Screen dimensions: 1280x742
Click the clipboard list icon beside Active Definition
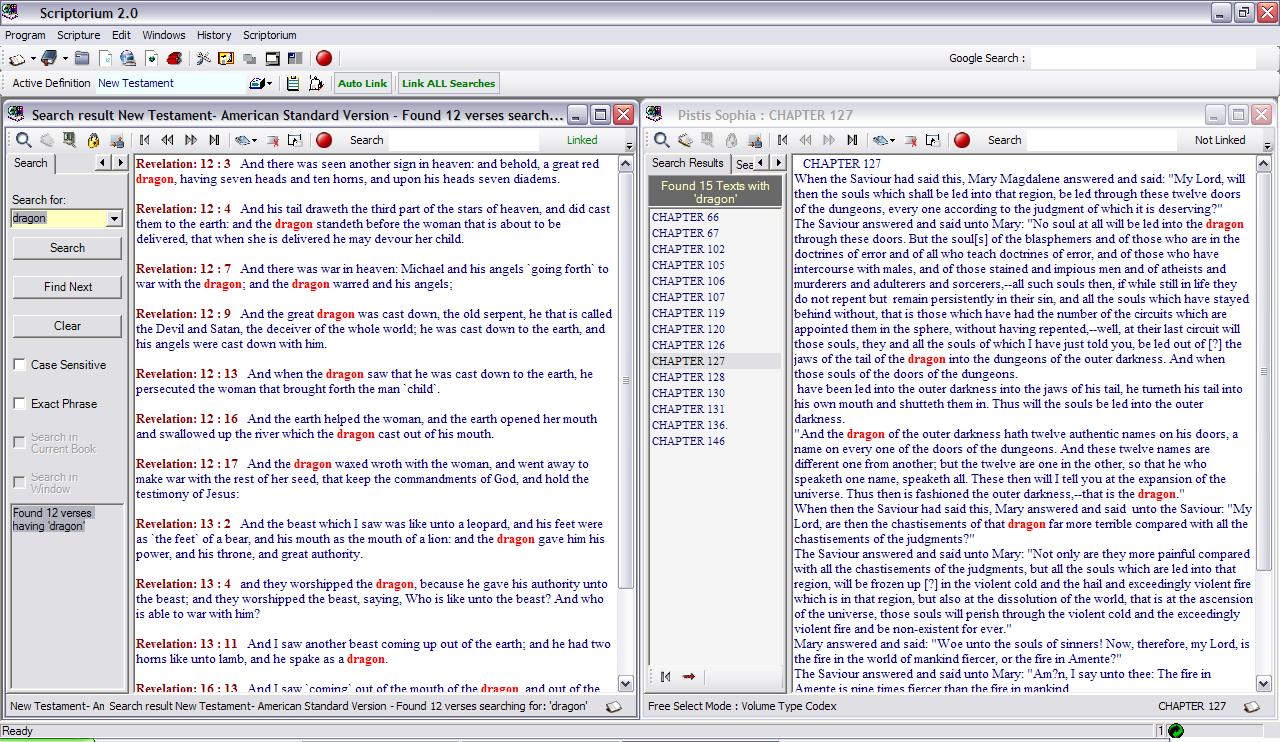[x=293, y=83]
